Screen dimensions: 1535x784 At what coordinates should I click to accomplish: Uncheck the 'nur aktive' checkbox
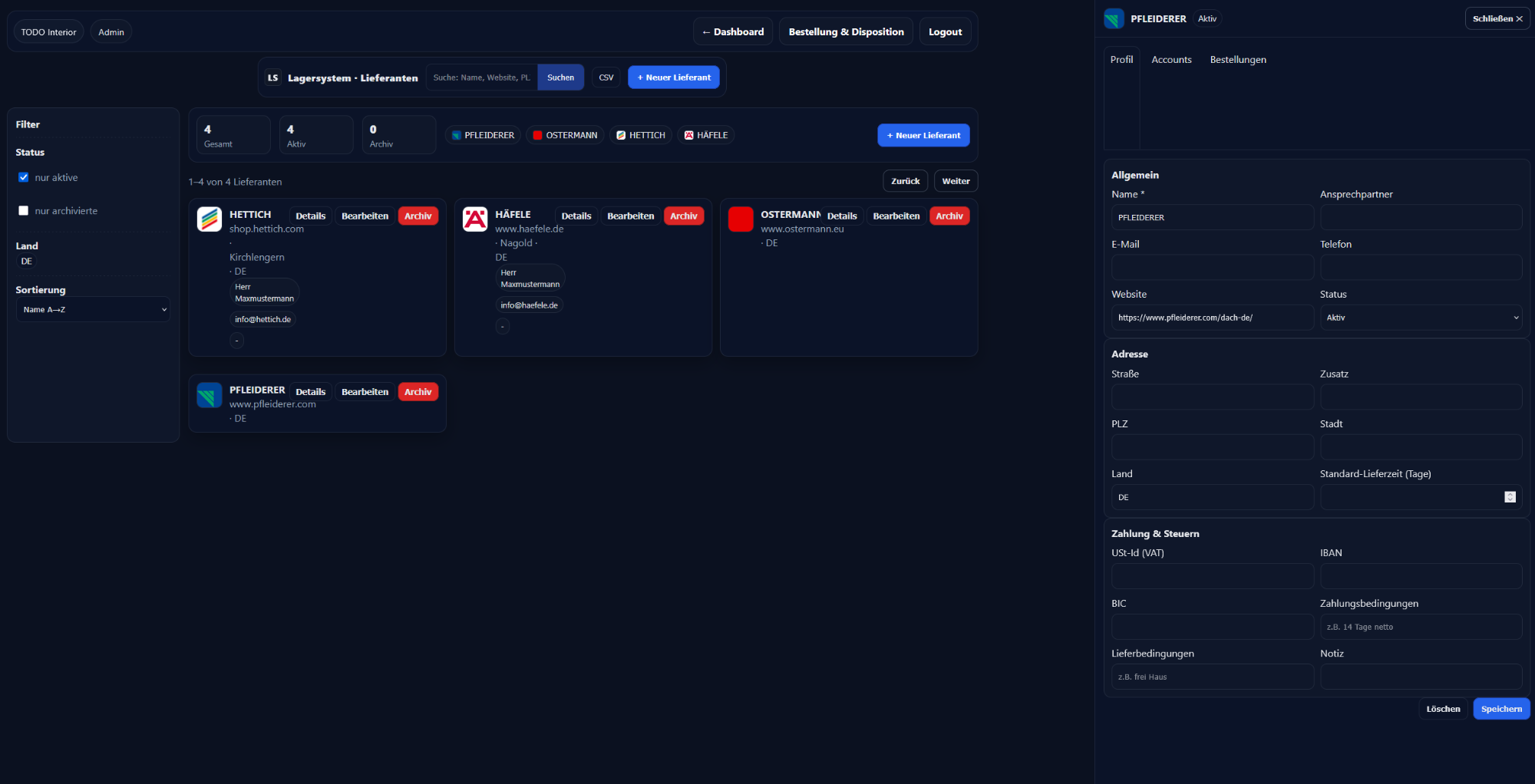pyautogui.click(x=24, y=177)
